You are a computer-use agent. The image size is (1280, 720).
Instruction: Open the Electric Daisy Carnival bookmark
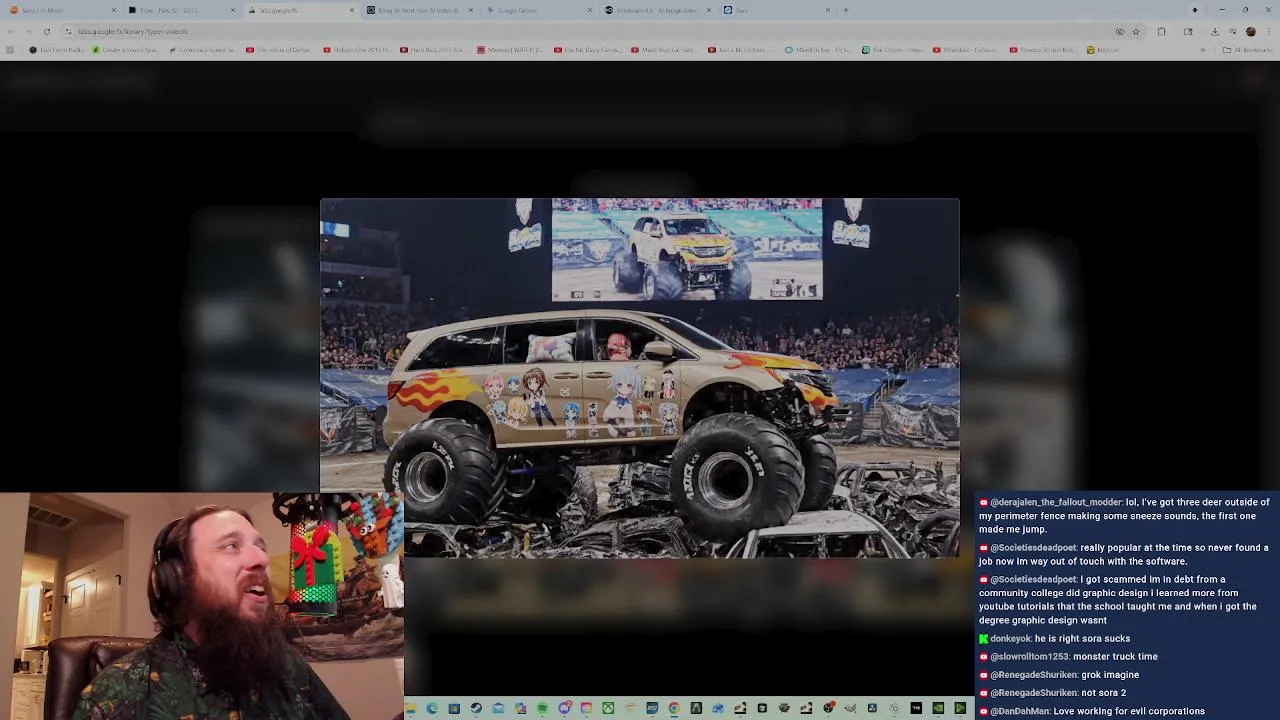pos(588,50)
